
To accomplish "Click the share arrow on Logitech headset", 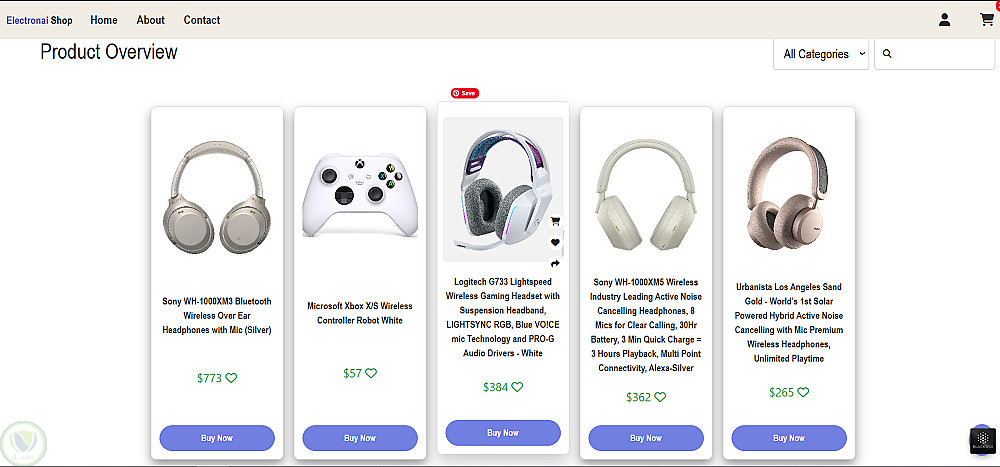I will coord(556,264).
